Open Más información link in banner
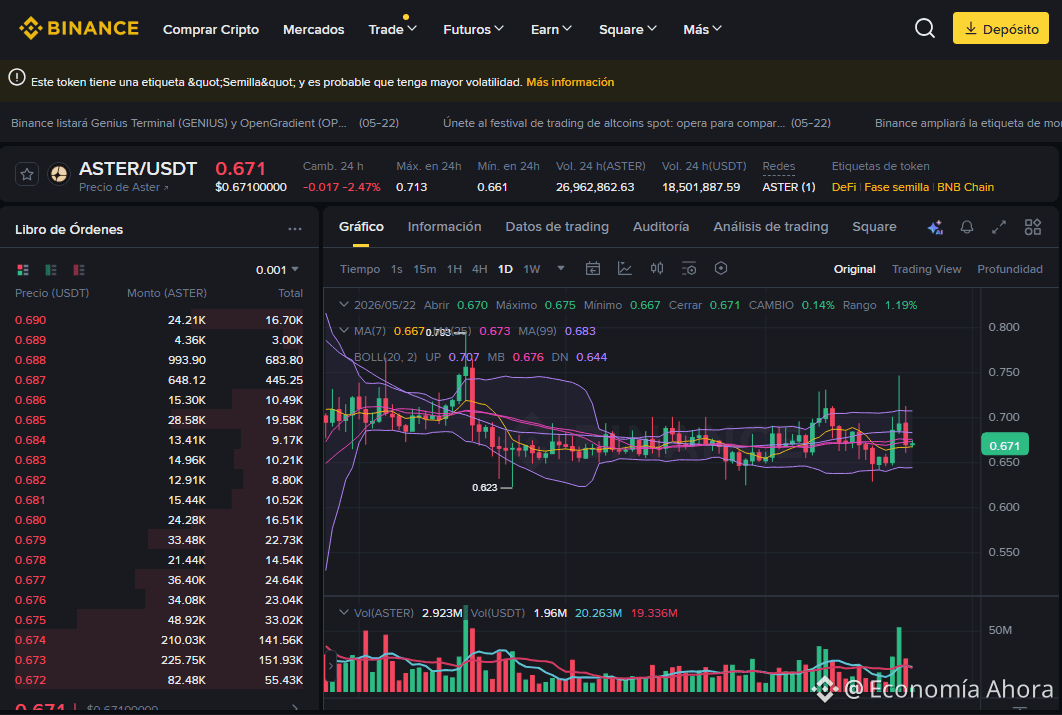Image resolution: width=1062 pixels, height=715 pixels. point(570,82)
